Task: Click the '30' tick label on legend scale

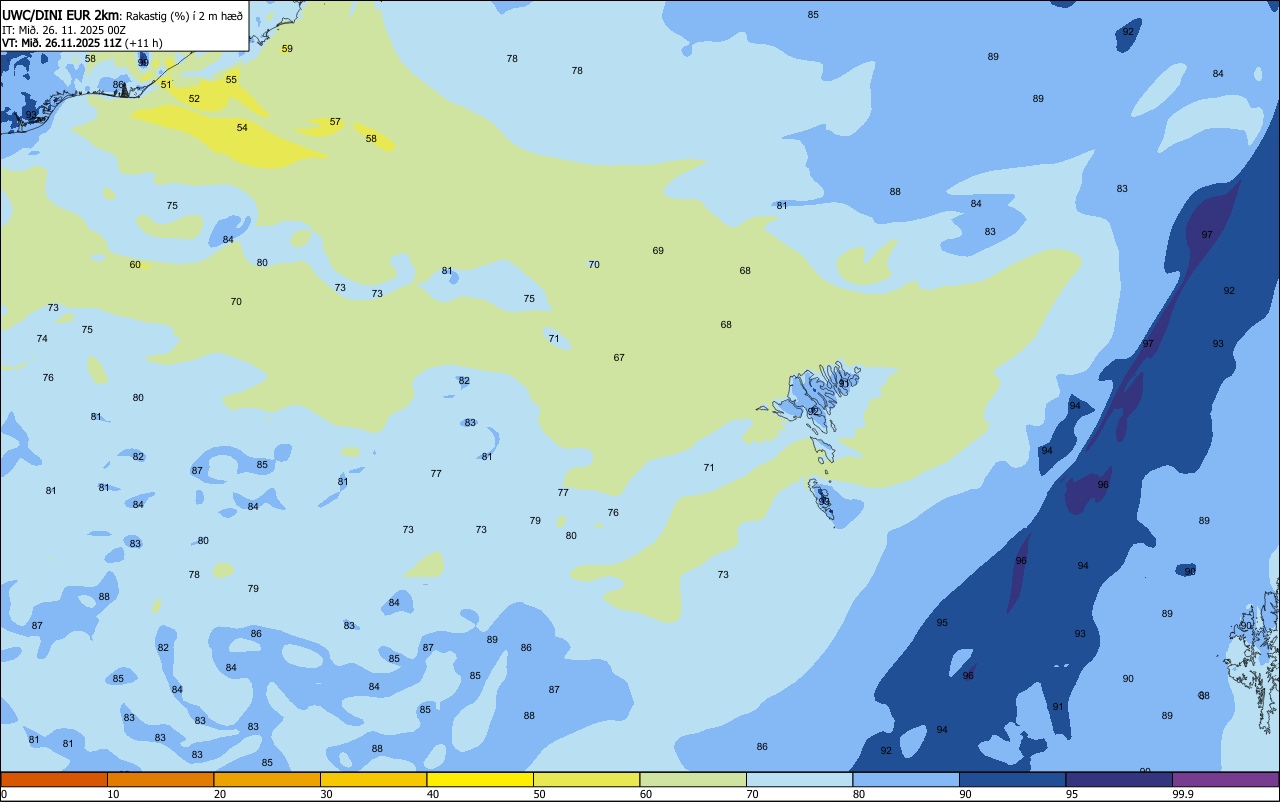Action: click(326, 794)
